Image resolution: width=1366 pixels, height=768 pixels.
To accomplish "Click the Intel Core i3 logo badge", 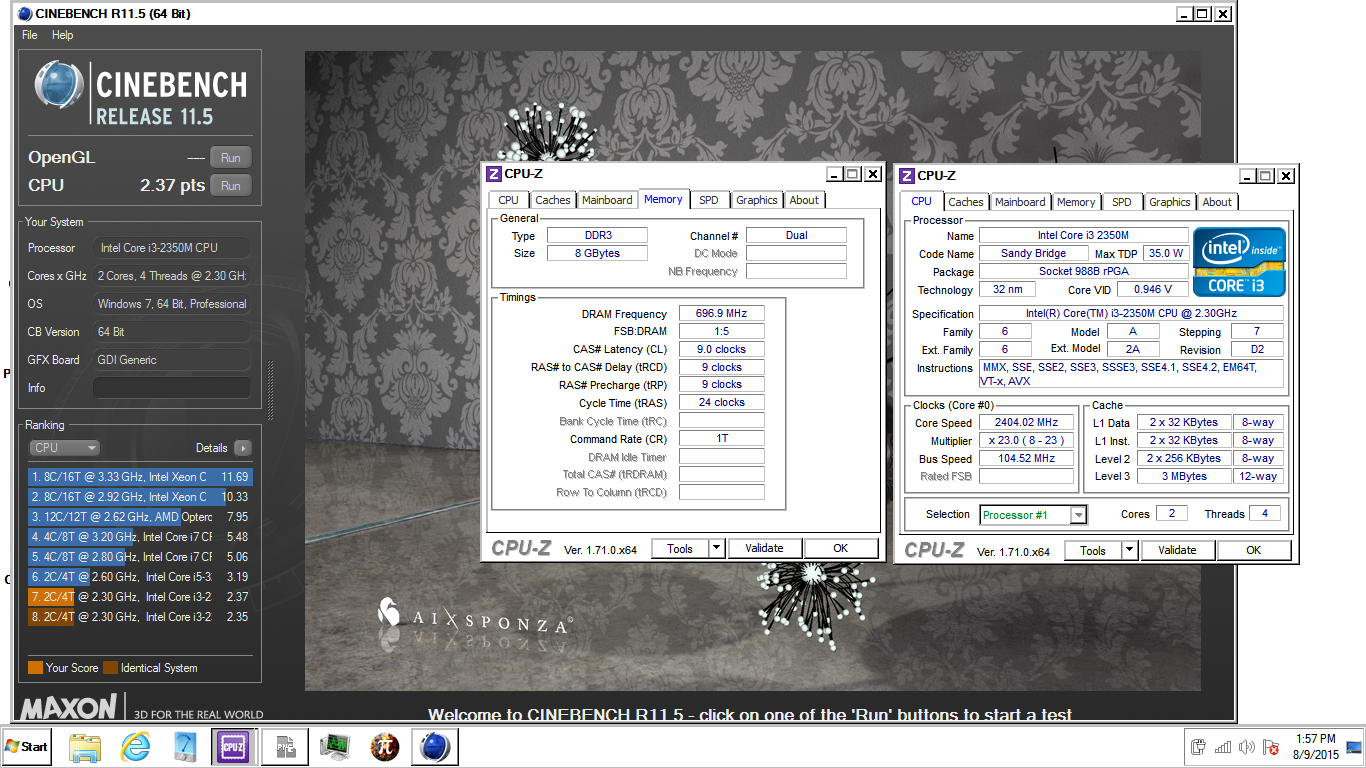I will click(1239, 262).
